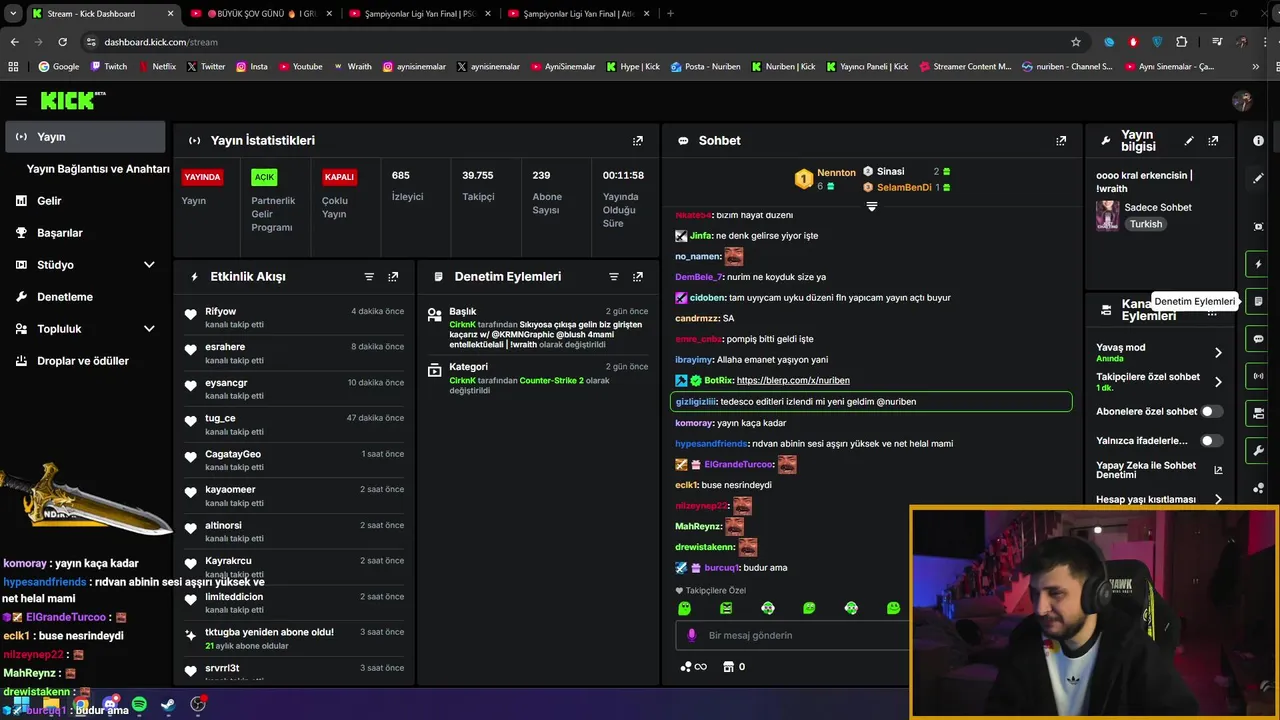Click username hypesandfriends in chat
The height and width of the screenshot is (720, 1280).
[711, 444]
